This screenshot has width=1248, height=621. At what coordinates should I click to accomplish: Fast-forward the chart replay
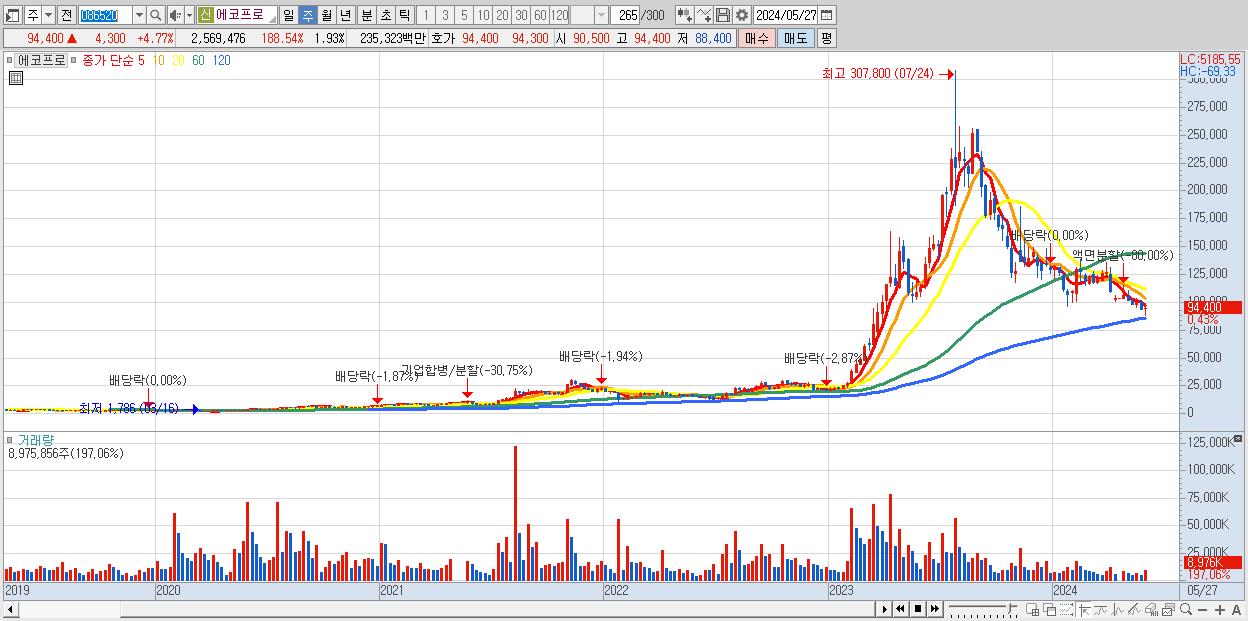(935, 609)
